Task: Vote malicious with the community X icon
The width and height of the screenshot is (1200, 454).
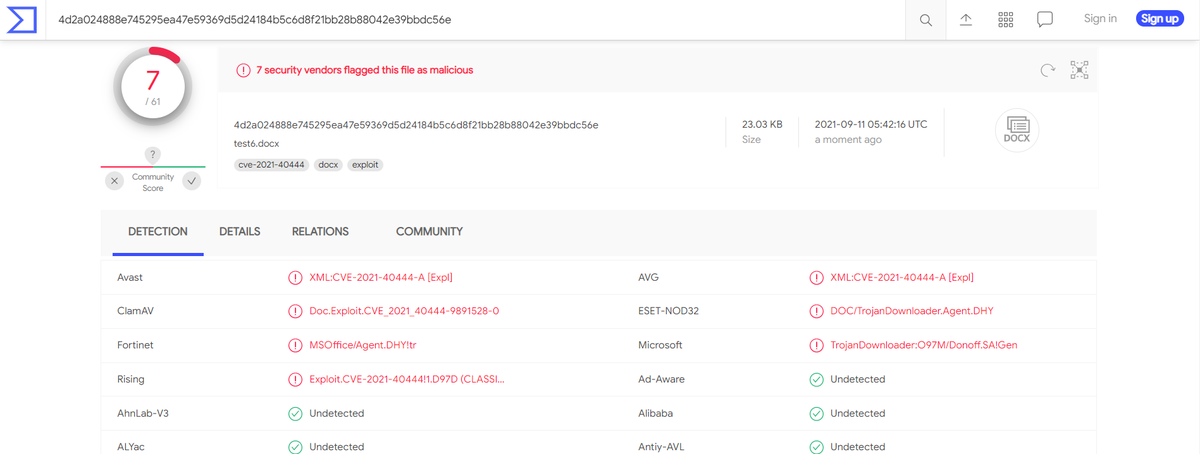Action: (115, 181)
